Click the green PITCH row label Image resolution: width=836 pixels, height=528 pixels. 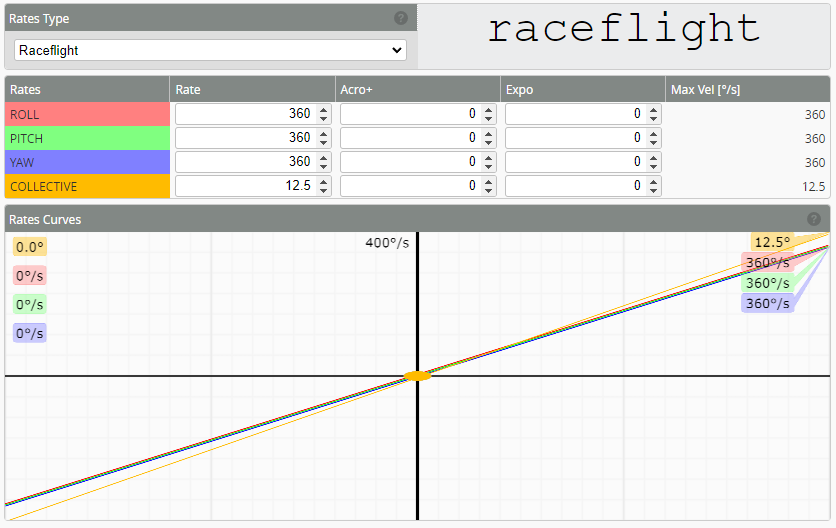click(87, 138)
